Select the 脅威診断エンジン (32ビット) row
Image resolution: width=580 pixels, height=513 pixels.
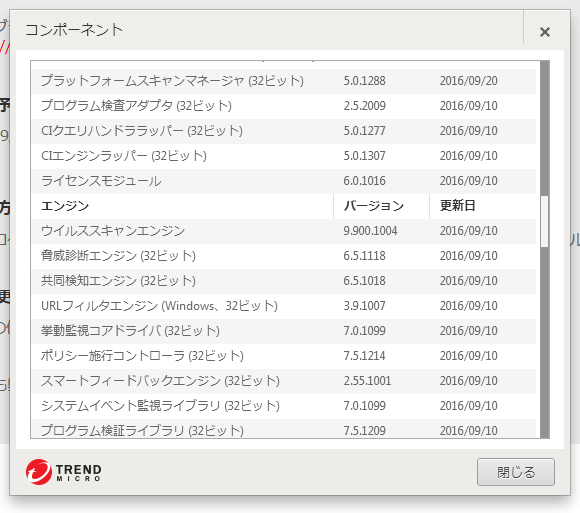click(284, 256)
